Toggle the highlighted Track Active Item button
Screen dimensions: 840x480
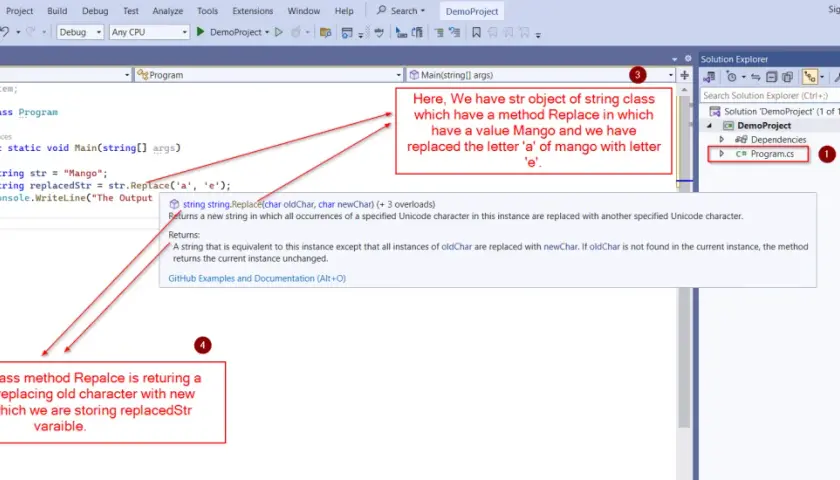809,77
